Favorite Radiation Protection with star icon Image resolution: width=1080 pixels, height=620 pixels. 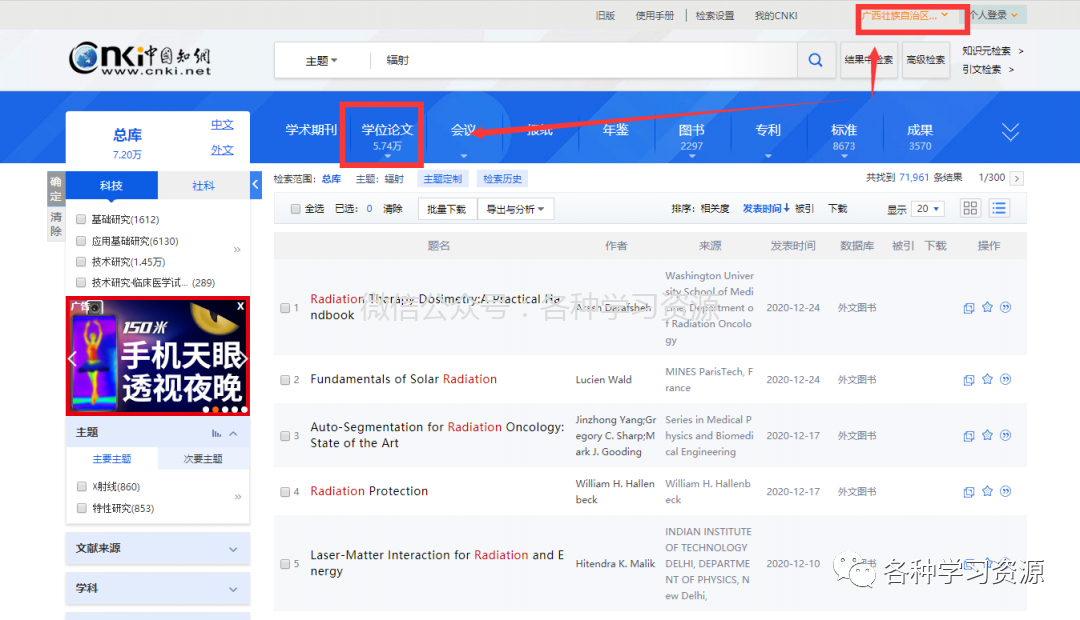[x=987, y=491]
